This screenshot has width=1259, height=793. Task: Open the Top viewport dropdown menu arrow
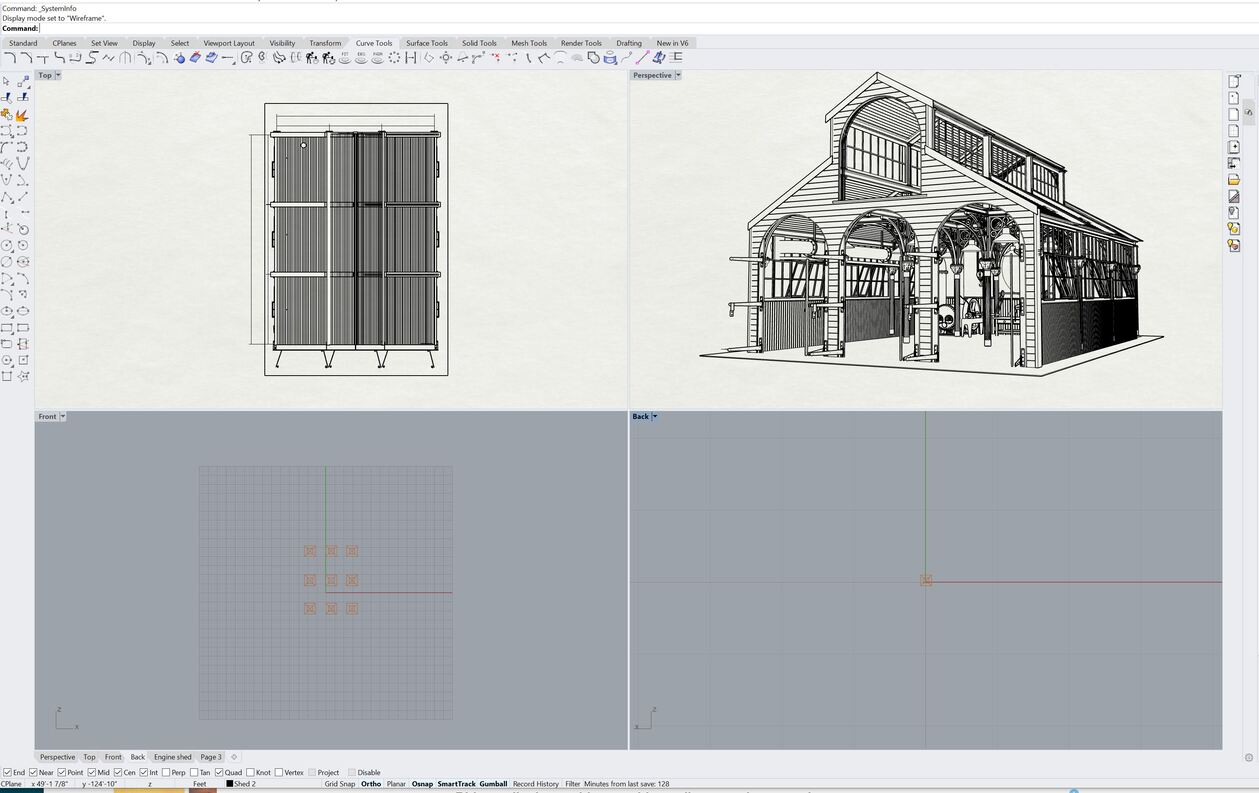pyautogui.click(x=58, y=75)
